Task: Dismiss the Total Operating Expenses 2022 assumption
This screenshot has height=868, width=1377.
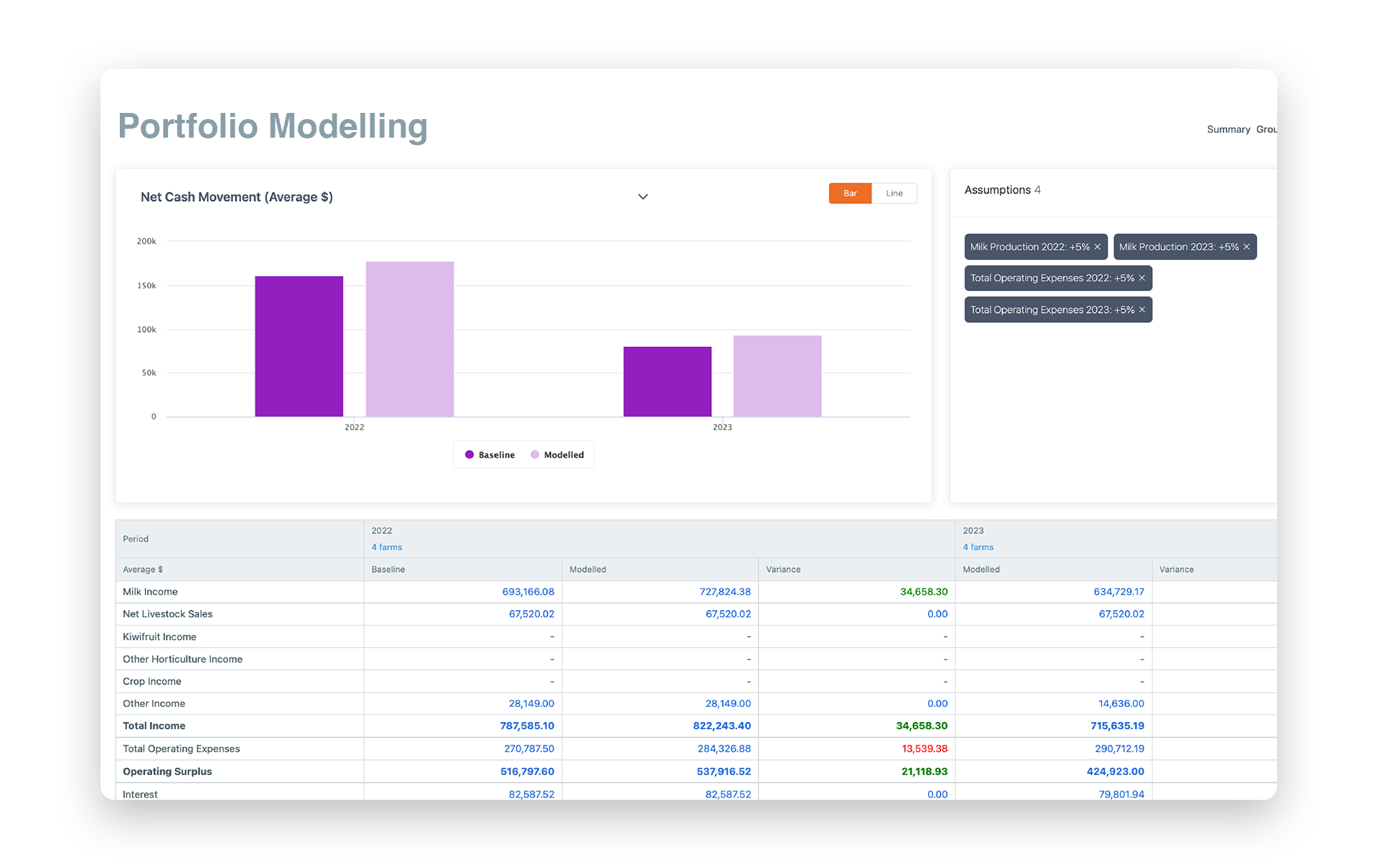Action: click(x=1142, y=278)
